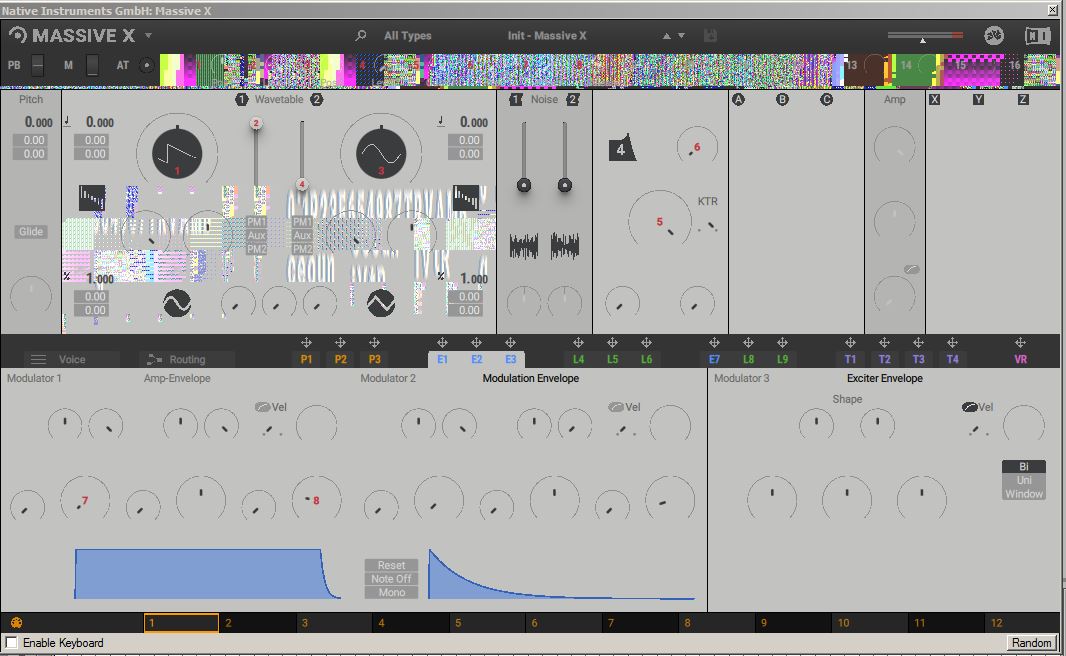1066x656 pixels.
Task: Select performer slot 12 in the bottom bar
Action: click(x=1022, y=623)
